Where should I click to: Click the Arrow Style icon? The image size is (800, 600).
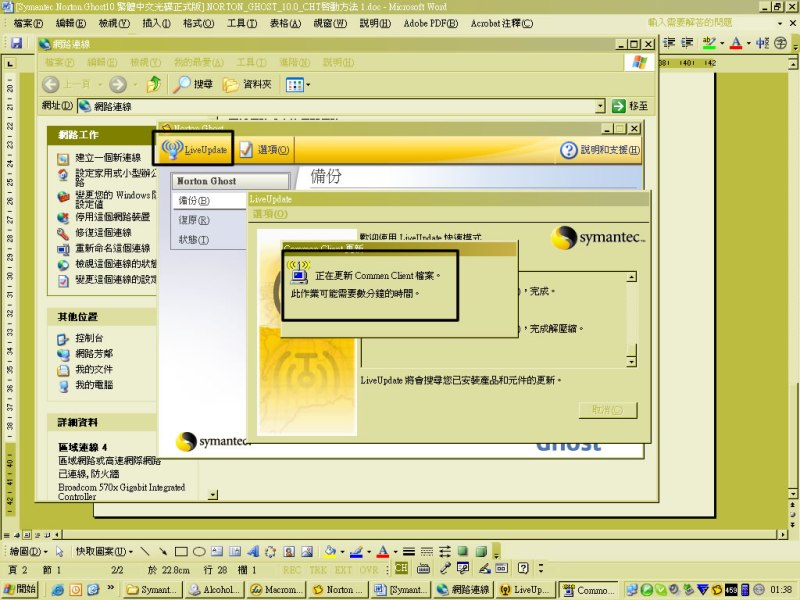(444, 552)
